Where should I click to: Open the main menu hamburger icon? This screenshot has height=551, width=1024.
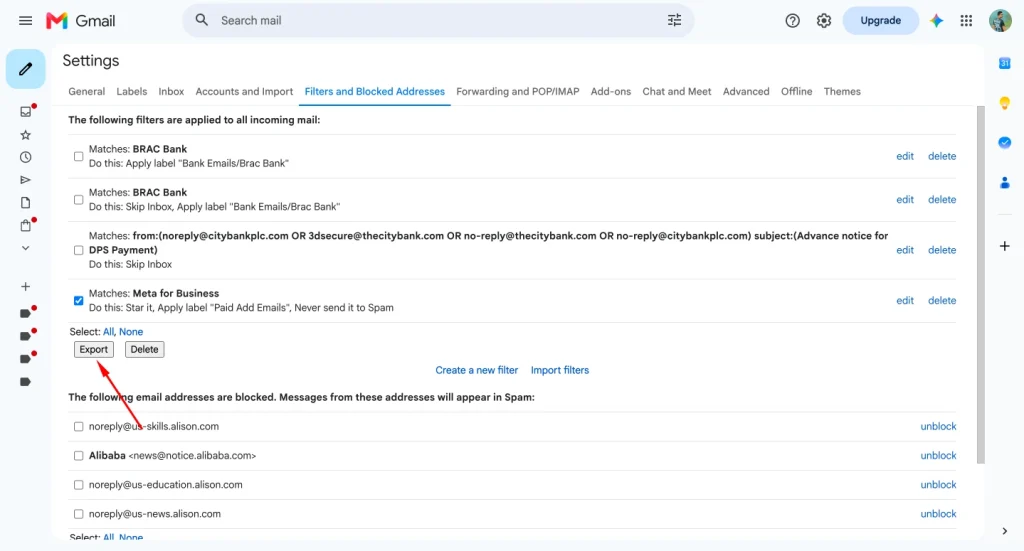[25, 21]
